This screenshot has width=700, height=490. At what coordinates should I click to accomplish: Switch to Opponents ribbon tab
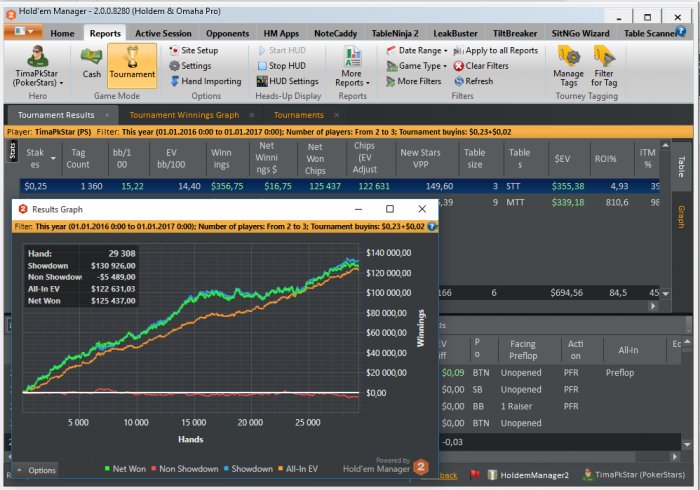click(227, 33)
